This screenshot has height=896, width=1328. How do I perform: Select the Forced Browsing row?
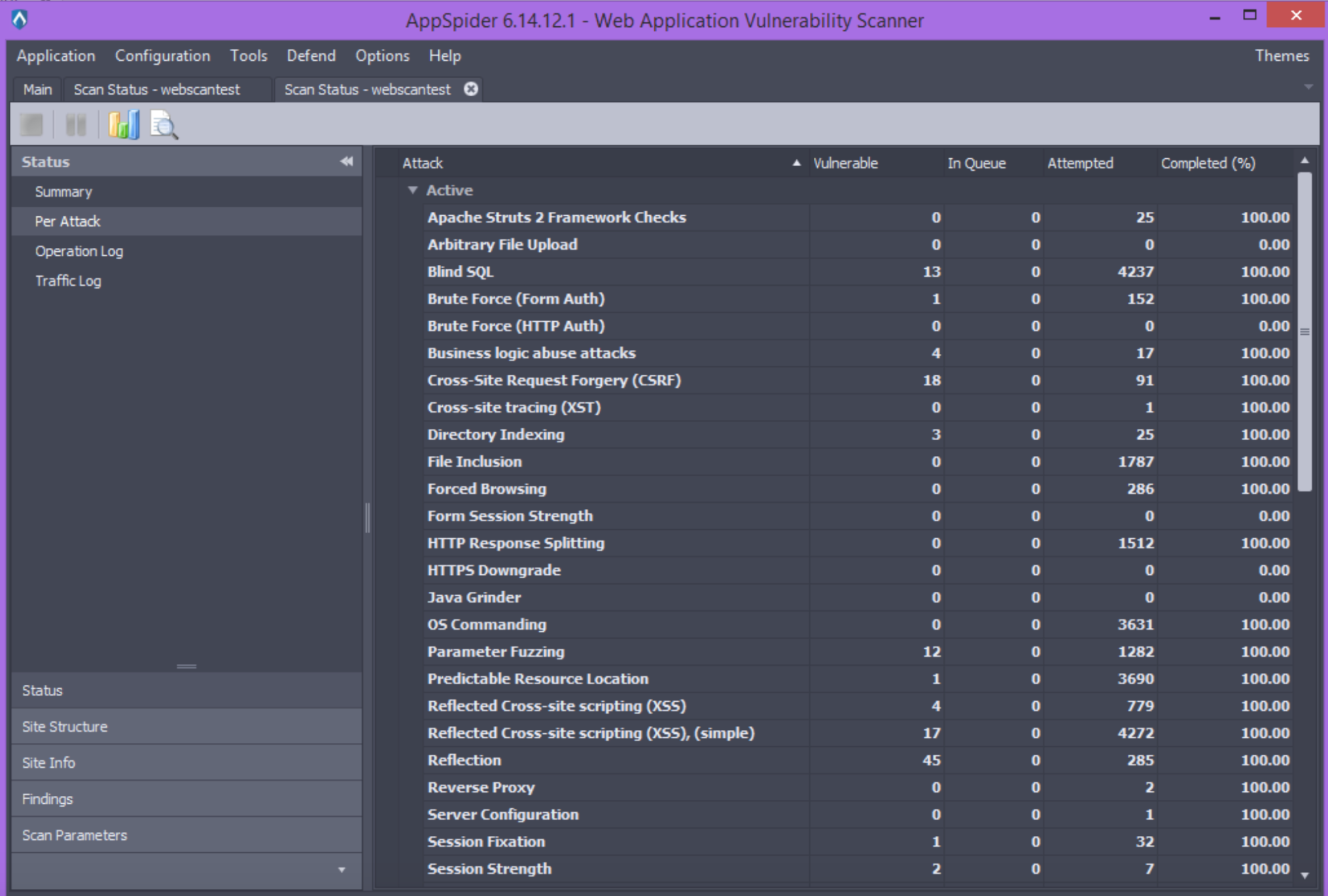click(858, 489)
